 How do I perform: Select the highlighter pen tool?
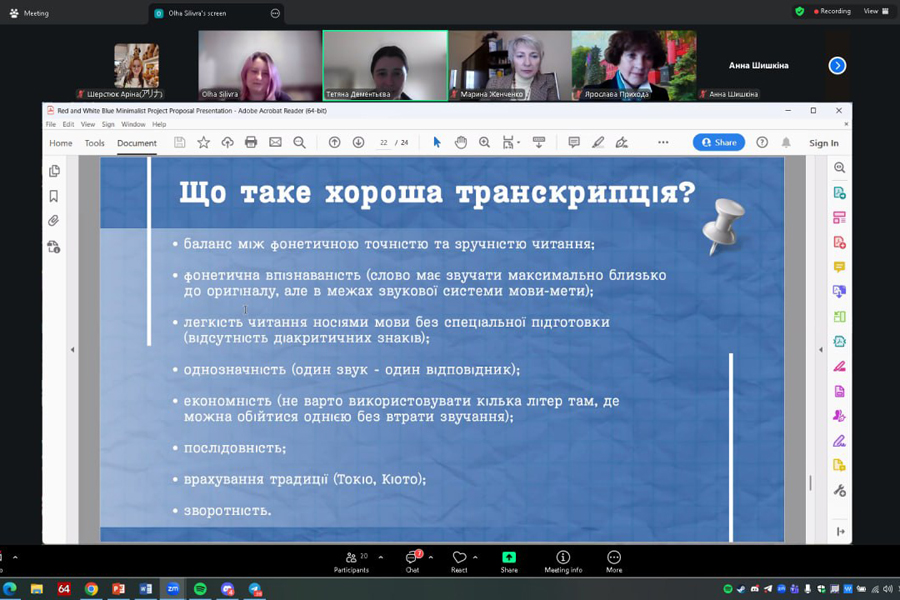click(x=598, y=143)
